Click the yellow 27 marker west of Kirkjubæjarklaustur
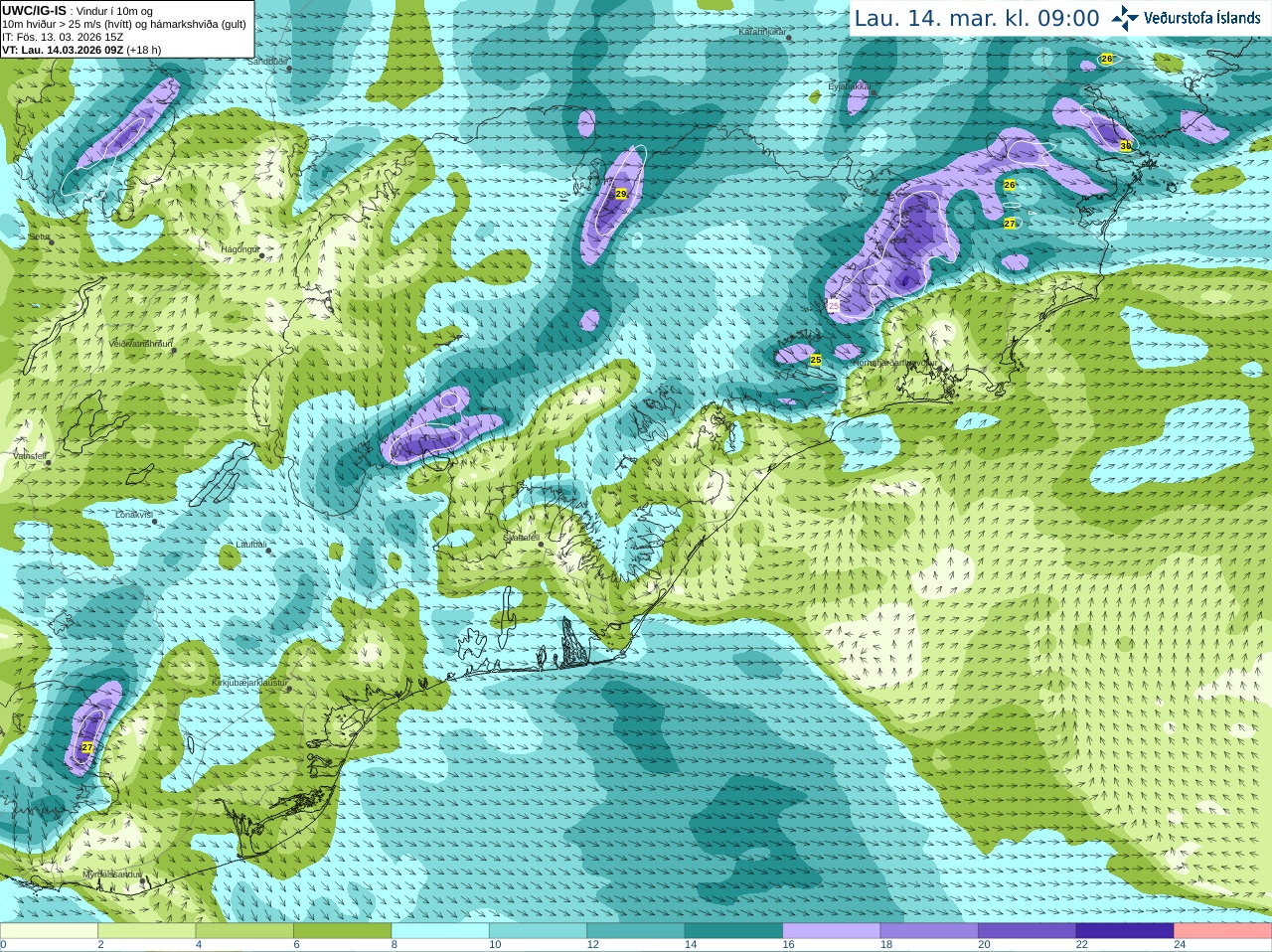The height and width of the screenshot is (952, 1272). point(87,747)
